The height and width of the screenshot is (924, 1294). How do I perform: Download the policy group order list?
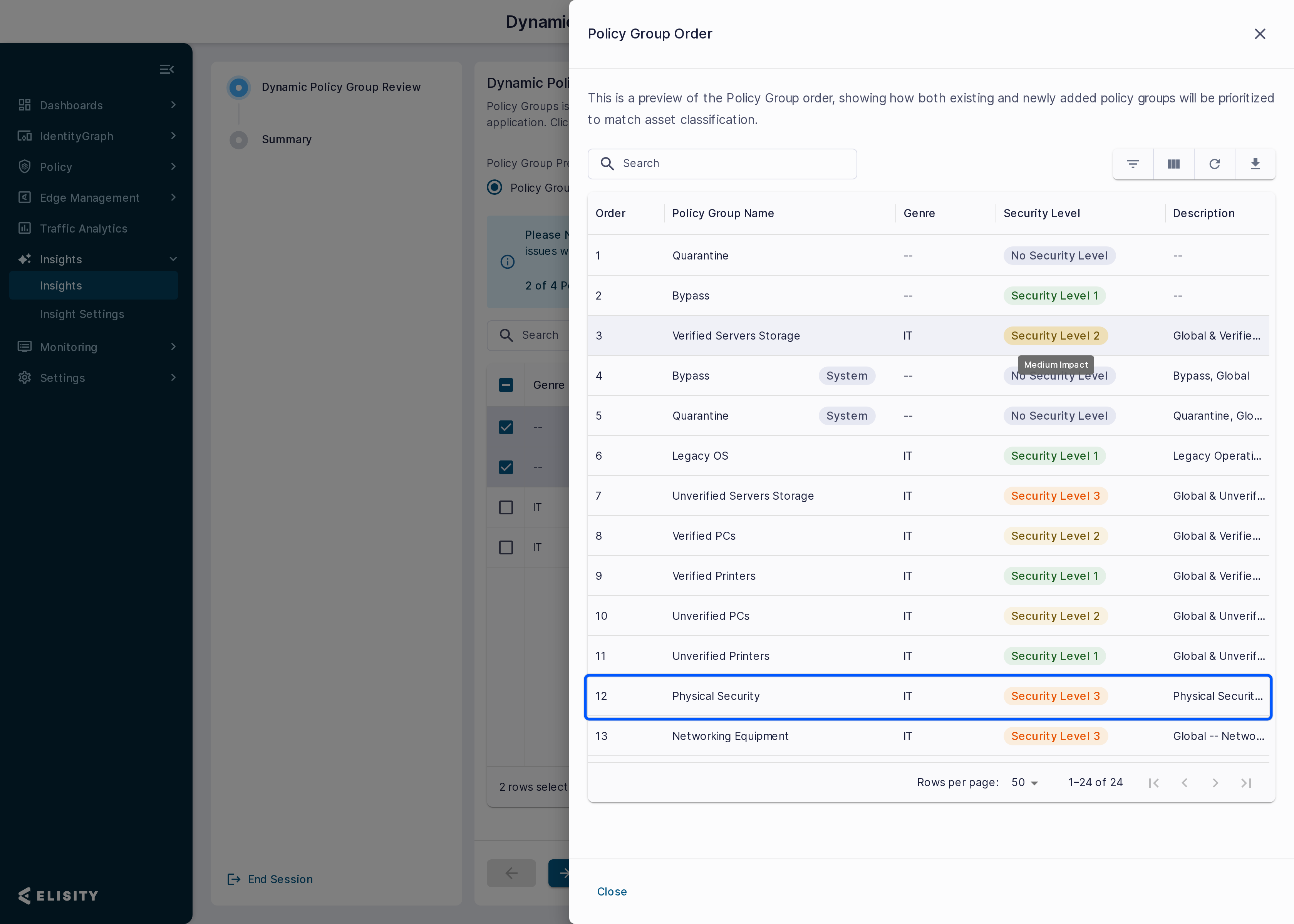1255,164
